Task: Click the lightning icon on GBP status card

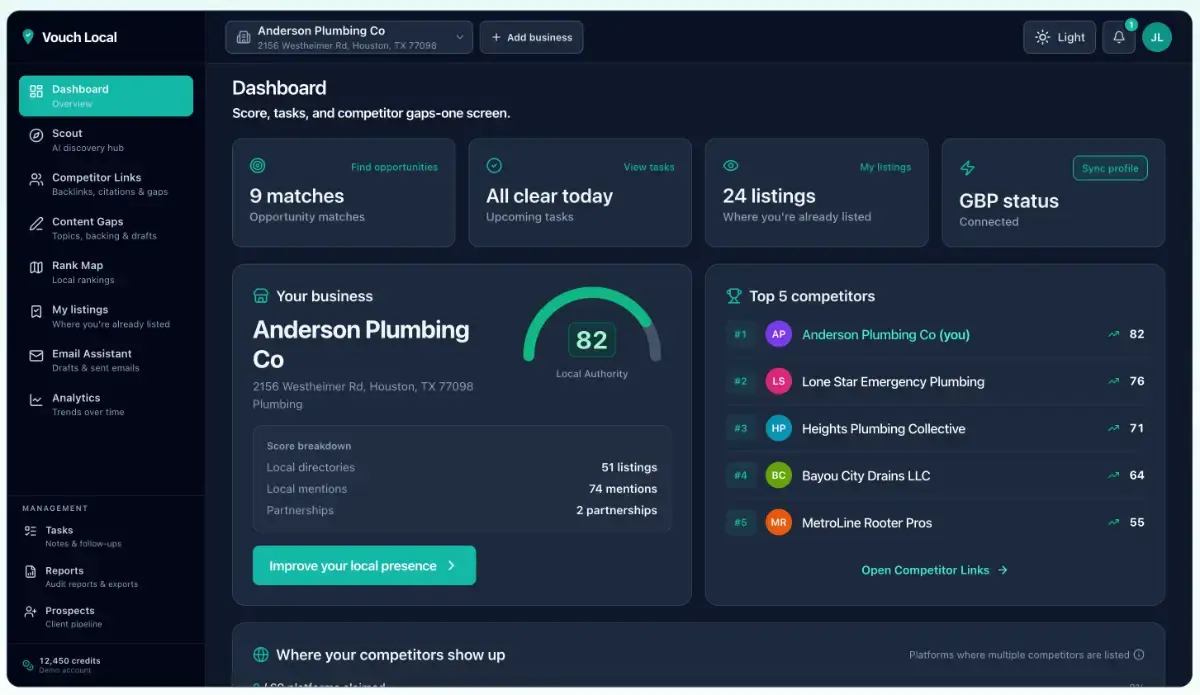Action: tap(967, 168)
